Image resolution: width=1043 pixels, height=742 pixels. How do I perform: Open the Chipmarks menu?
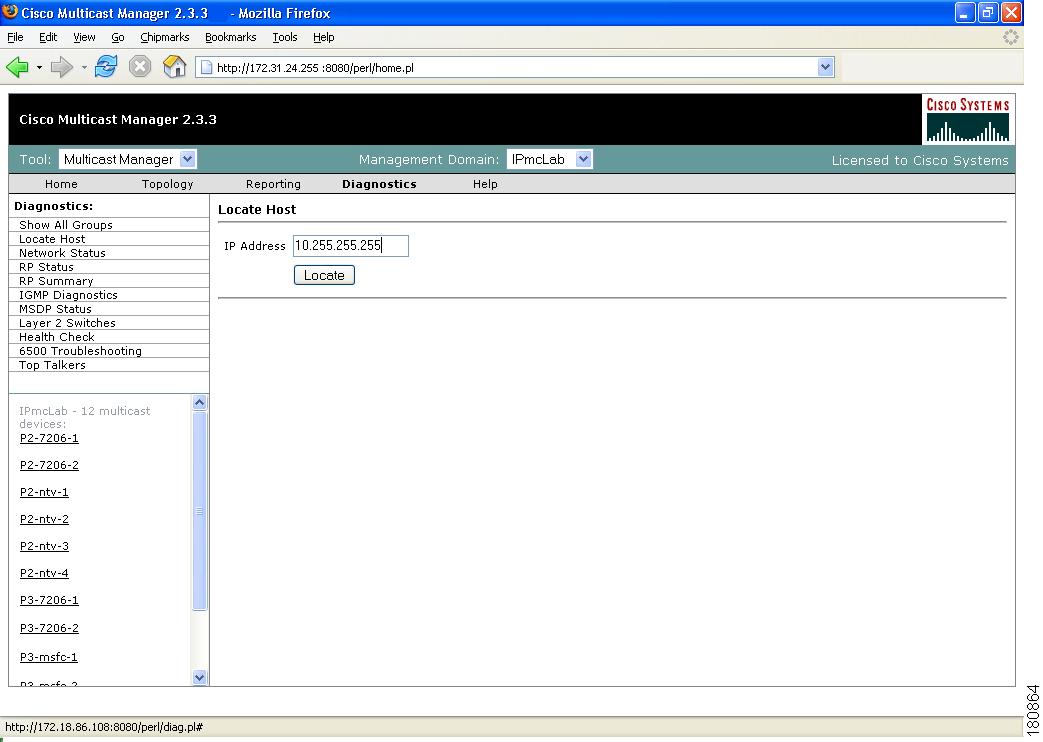[x=165, y=37]
